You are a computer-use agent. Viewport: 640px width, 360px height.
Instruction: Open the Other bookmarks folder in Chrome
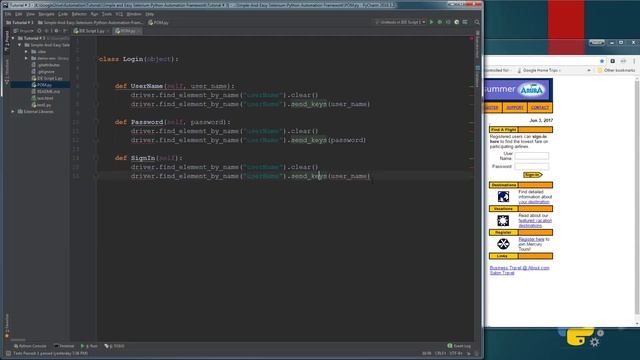616,71
